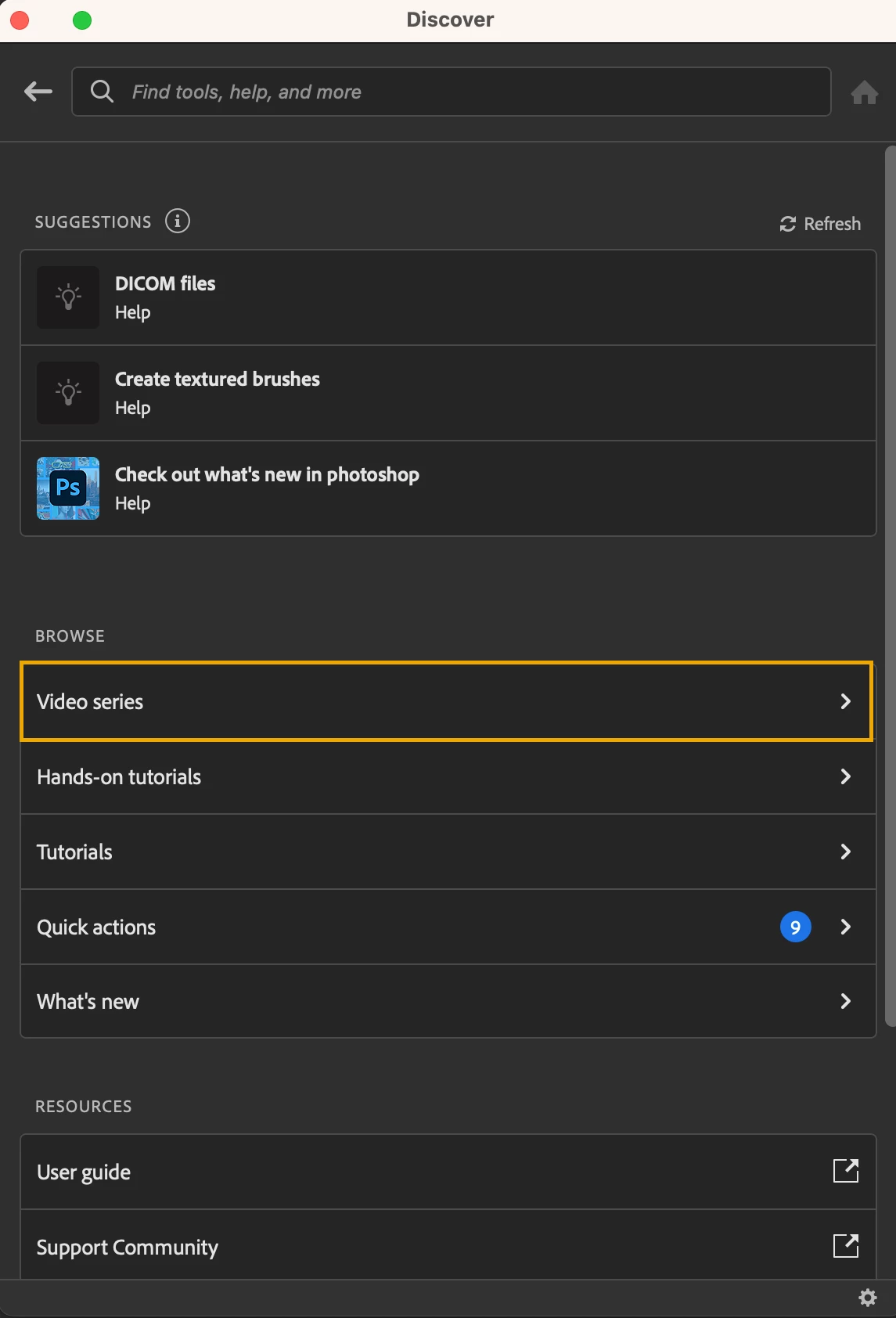
Task: Open the Tutorials browse item
Action: [x=75, y=852]
